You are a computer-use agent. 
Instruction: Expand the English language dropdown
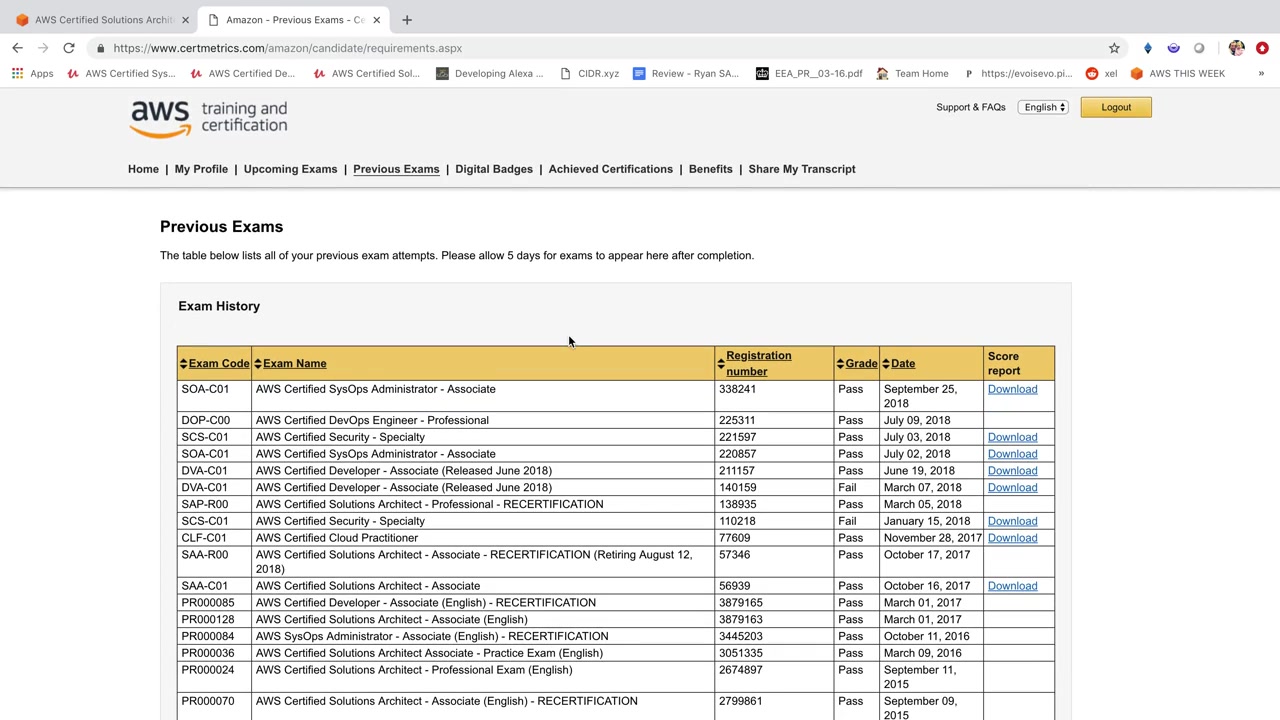(1044, 107)
